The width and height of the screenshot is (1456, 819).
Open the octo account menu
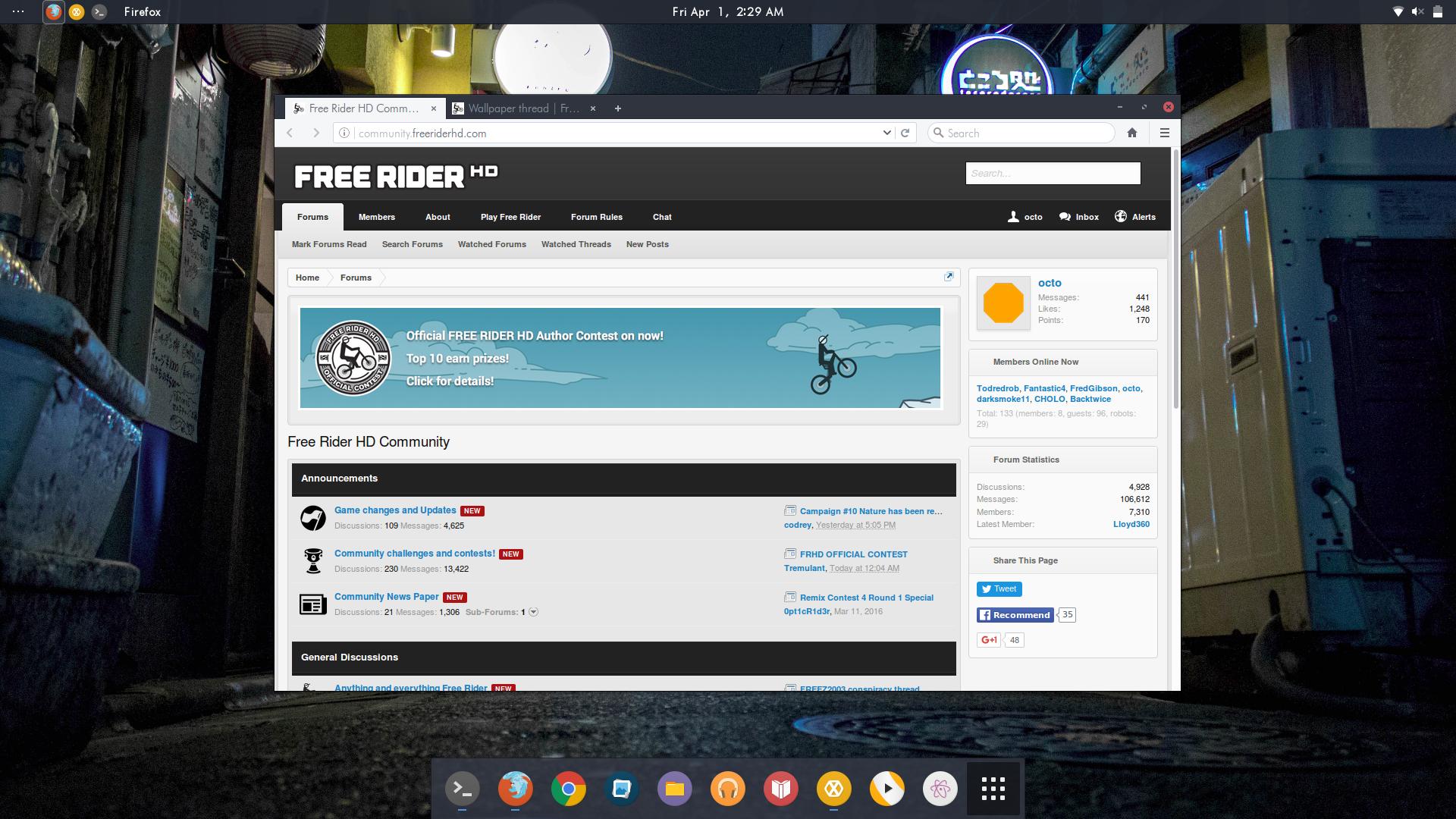tap(1025, 217)
